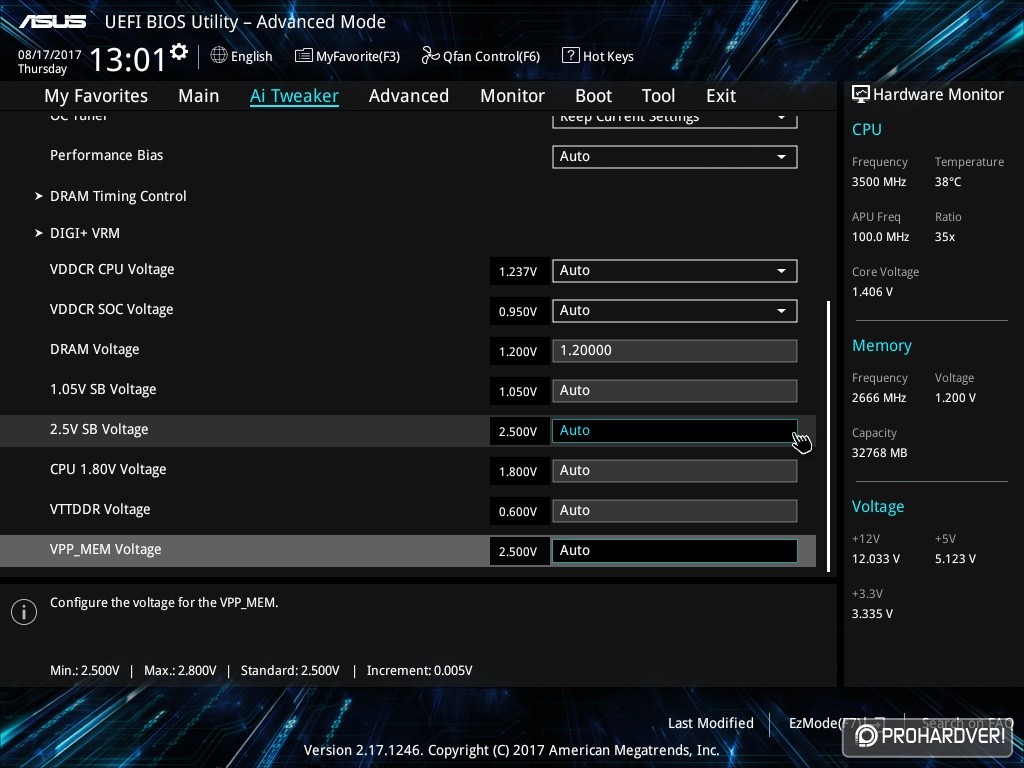The height and width of the screenshot is (768, 1024).
Task: Click the 0.600V current value
Action: click(518, 511)
